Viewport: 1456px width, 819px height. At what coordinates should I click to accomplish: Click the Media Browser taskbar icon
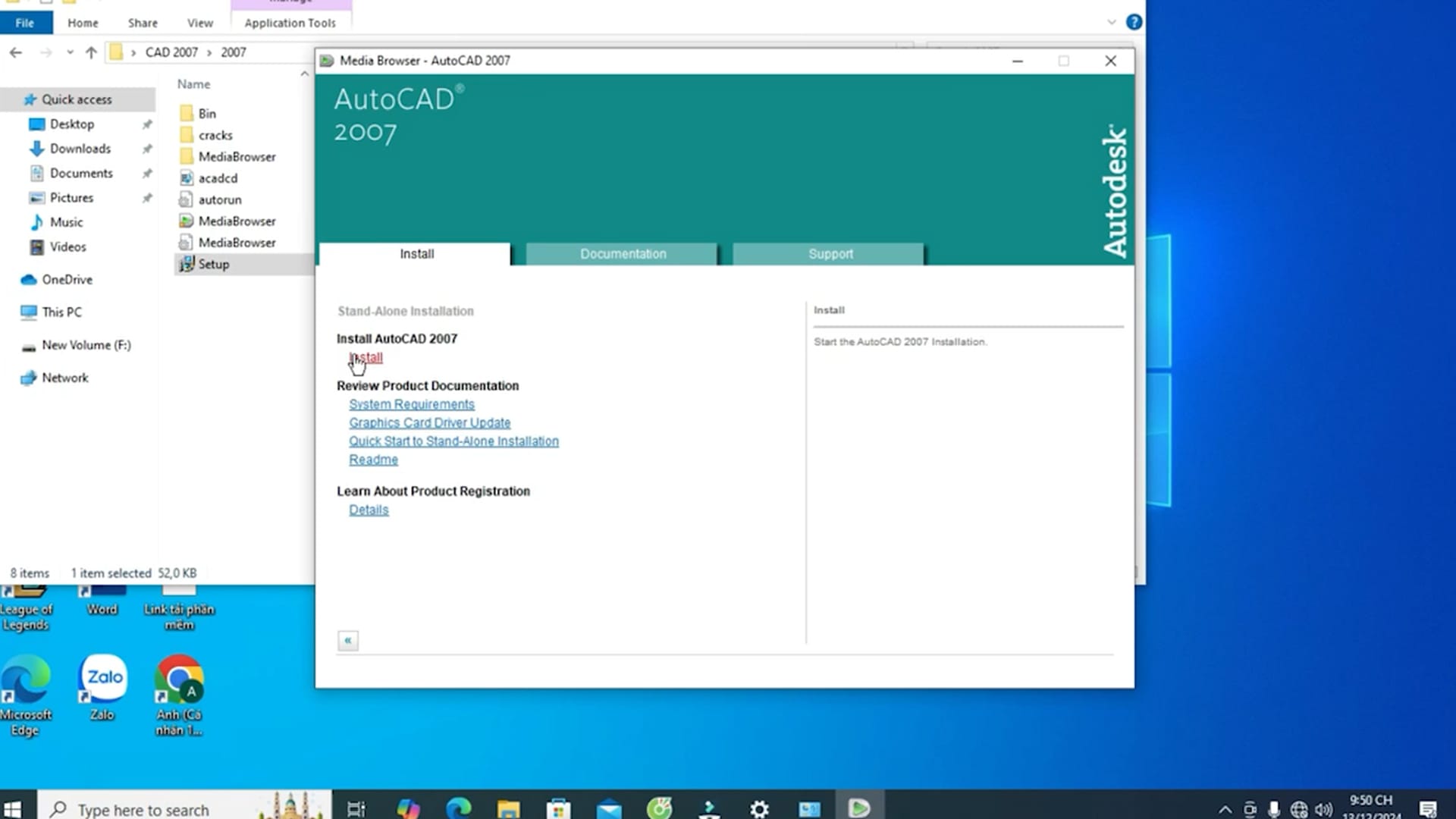tap(859, 808)
